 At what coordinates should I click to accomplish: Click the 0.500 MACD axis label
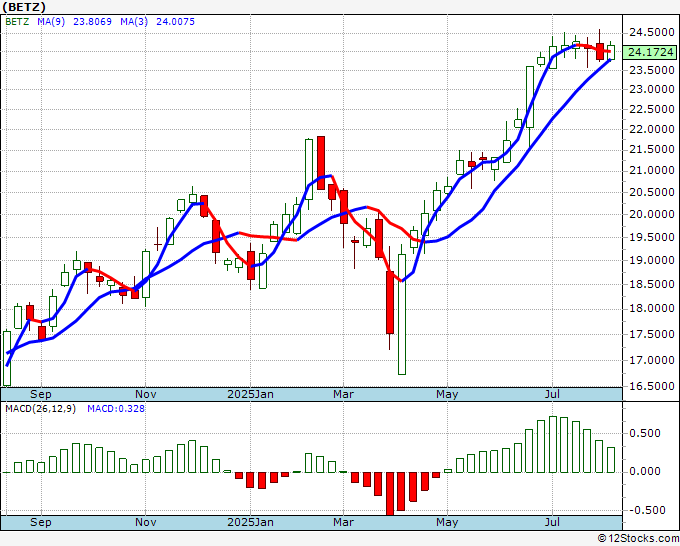[x=645, y=433]
